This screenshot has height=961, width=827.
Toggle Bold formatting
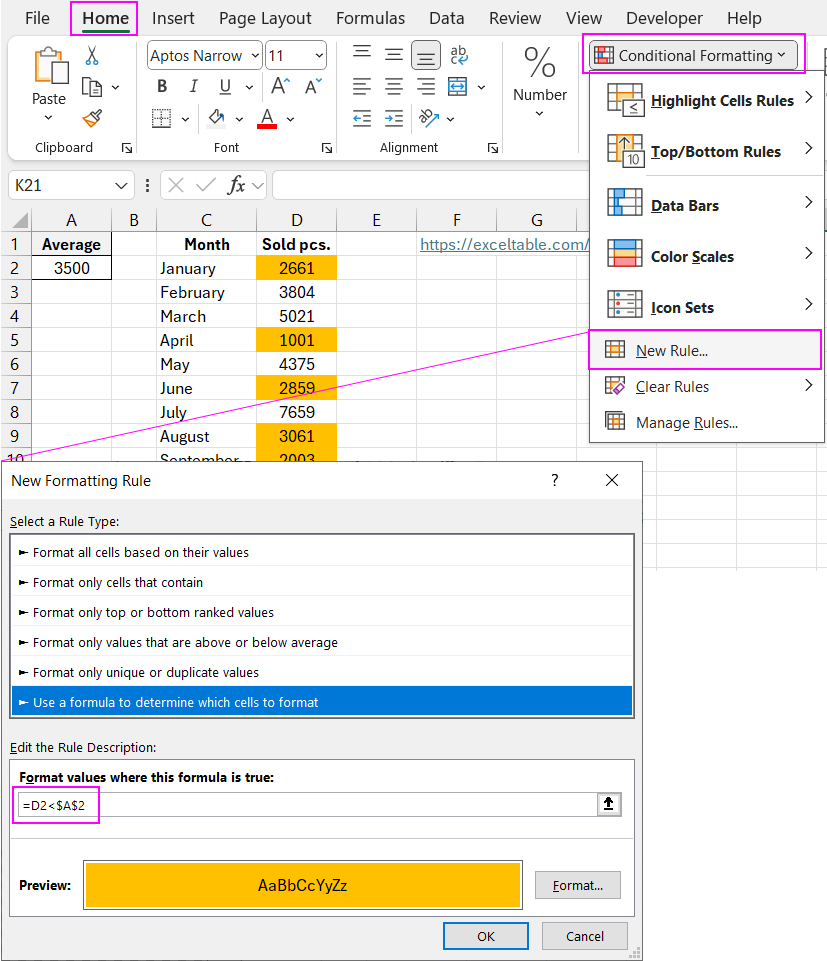[162, 87]
